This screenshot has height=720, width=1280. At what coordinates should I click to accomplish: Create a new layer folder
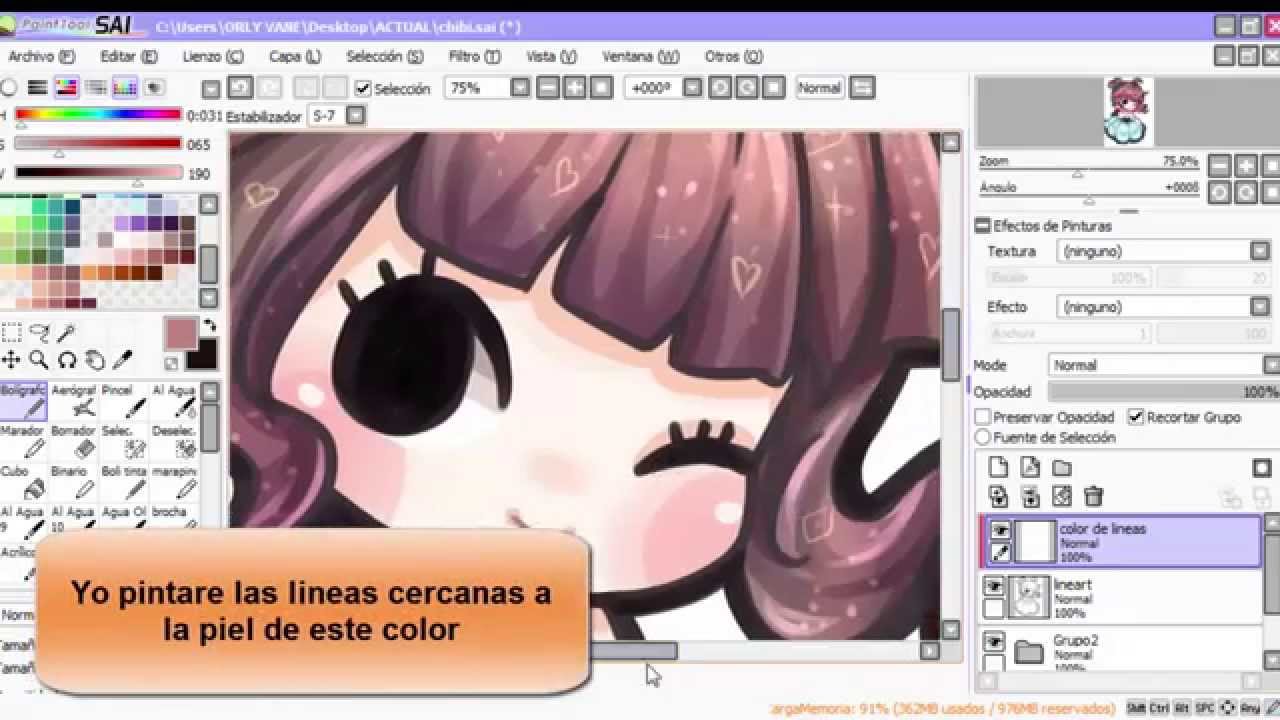click(1062, 467)
